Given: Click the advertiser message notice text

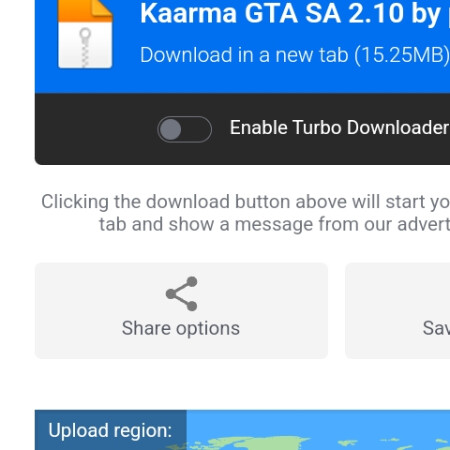Looking at the screenshot, I should coord(245,213).
